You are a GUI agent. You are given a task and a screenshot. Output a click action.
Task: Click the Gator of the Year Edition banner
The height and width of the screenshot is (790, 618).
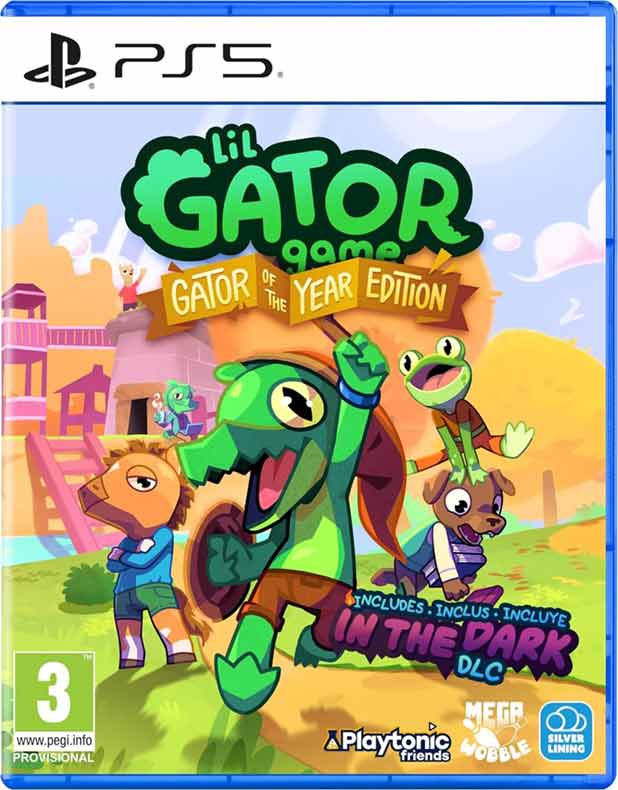point(309,290)
